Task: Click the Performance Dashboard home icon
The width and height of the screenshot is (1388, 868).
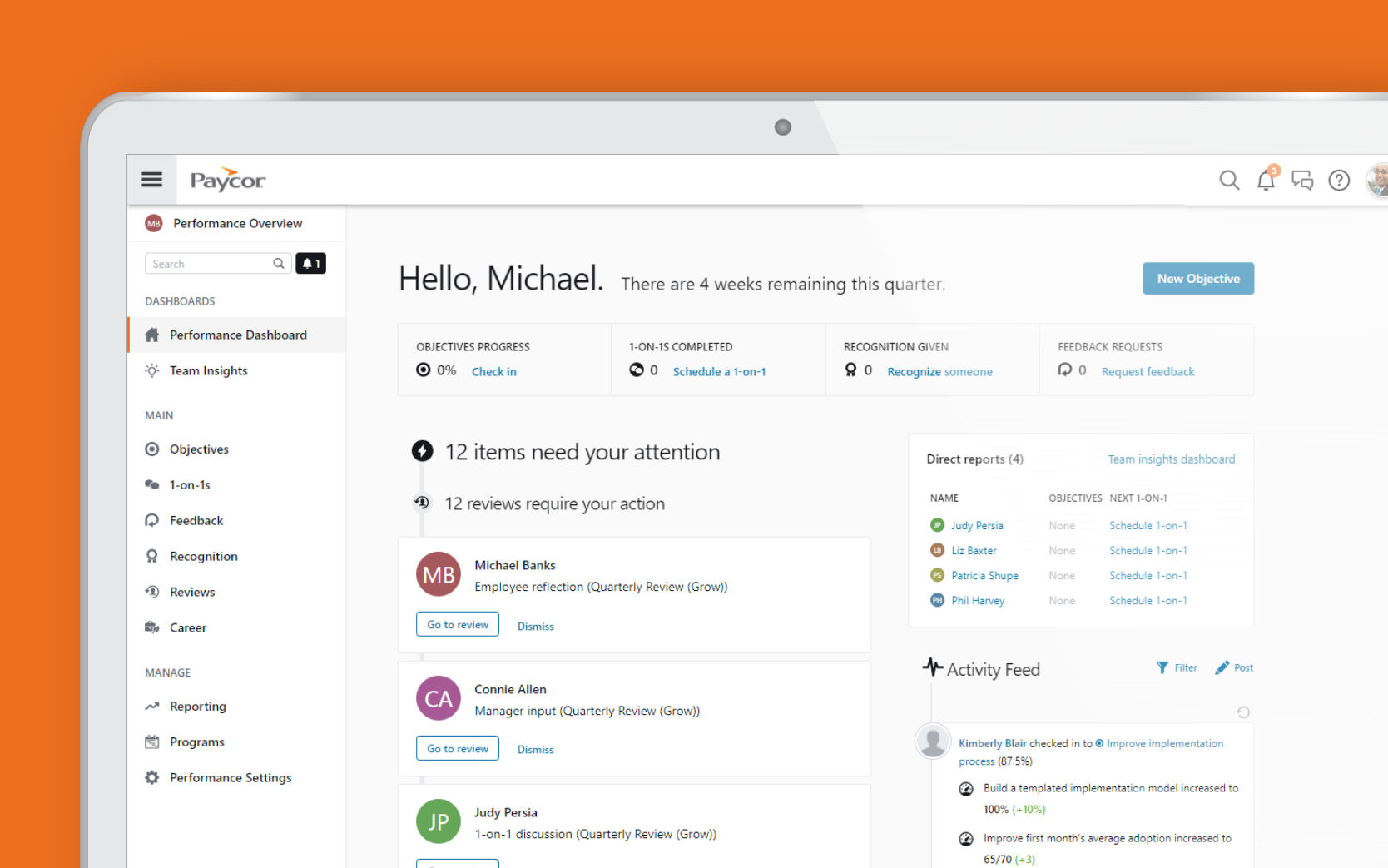Action: (x=151, y=335)
